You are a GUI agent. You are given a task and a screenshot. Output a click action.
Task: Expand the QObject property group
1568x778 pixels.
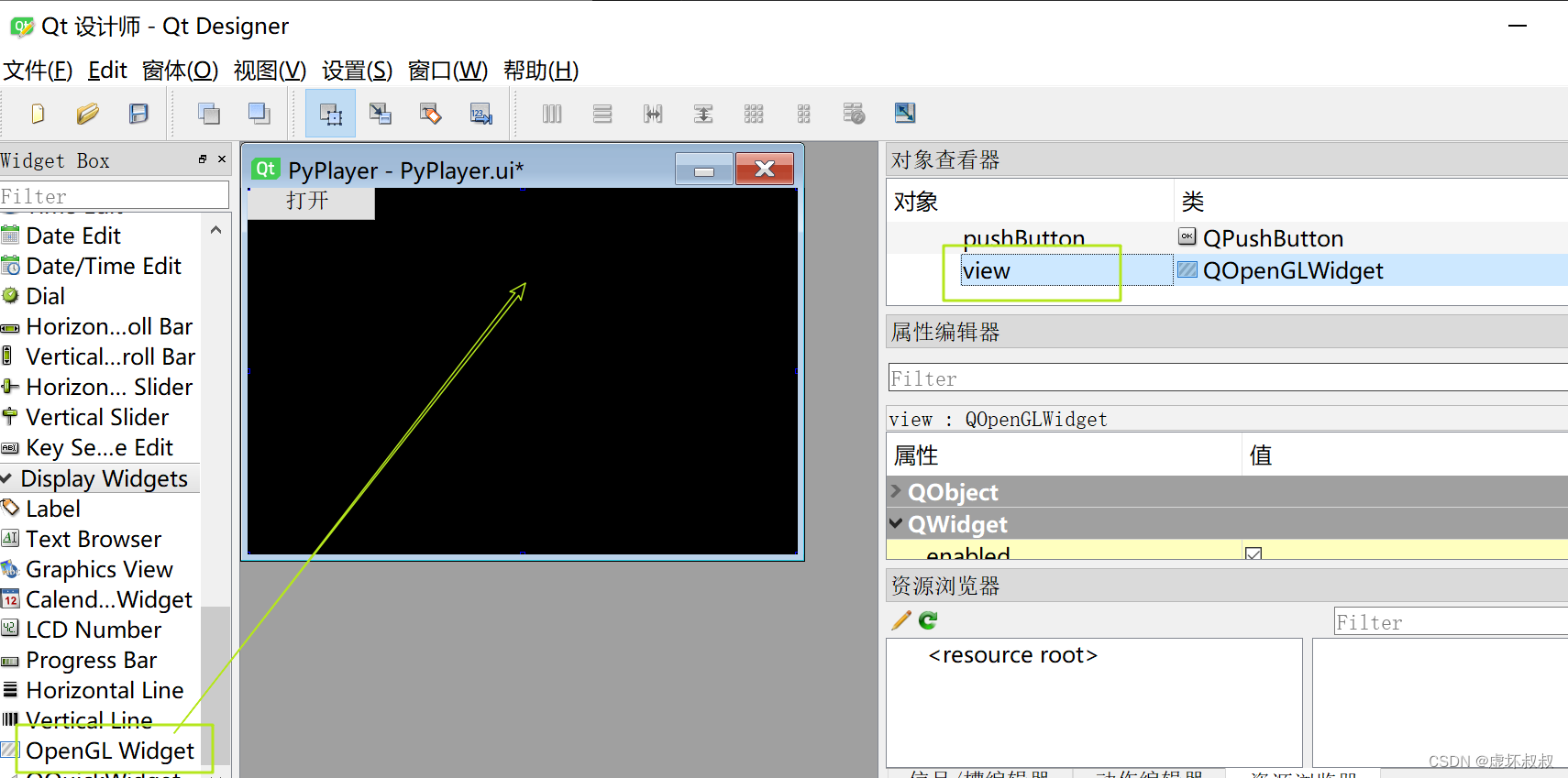pyautogui.click(x=896, y=491)
